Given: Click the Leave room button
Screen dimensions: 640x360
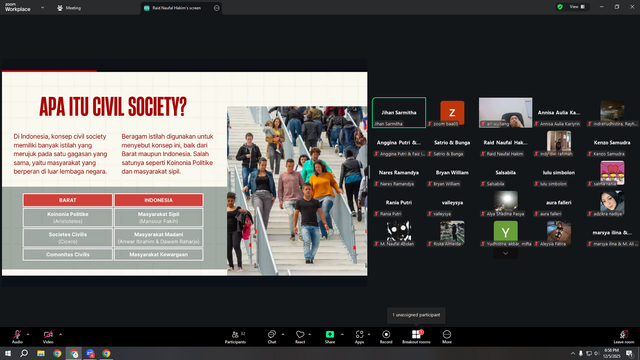Looking at the screenshot, I should pyautogui.click(x=624, y=337).
